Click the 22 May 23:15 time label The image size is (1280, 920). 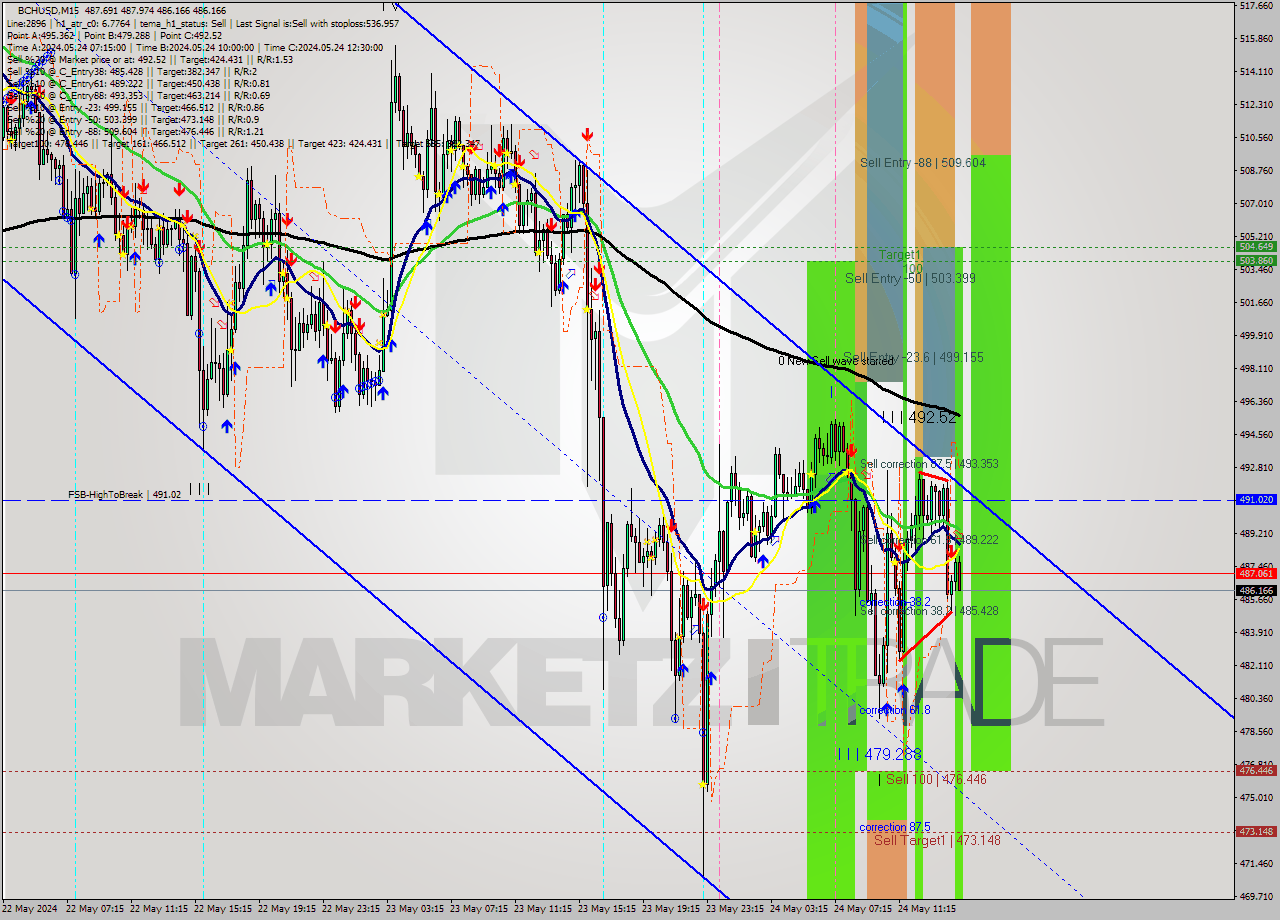tap(351, 909)
